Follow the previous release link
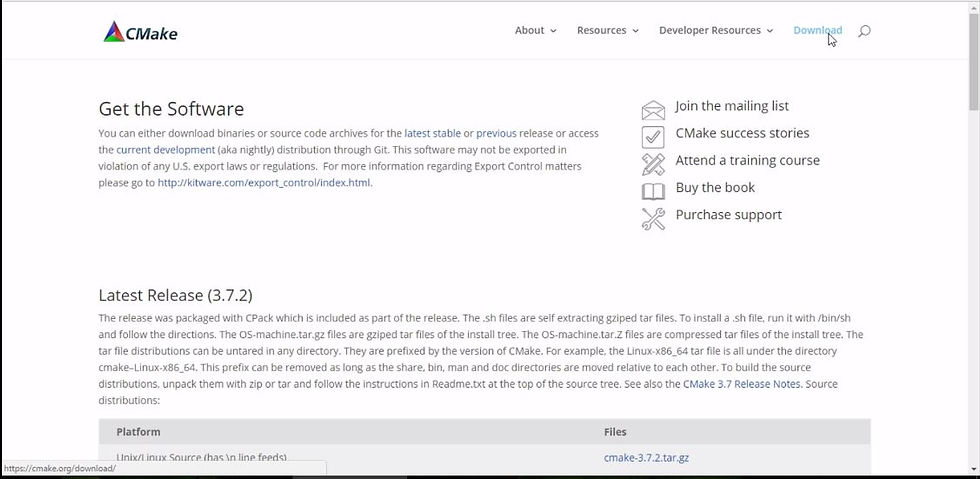 coord(496,133)
